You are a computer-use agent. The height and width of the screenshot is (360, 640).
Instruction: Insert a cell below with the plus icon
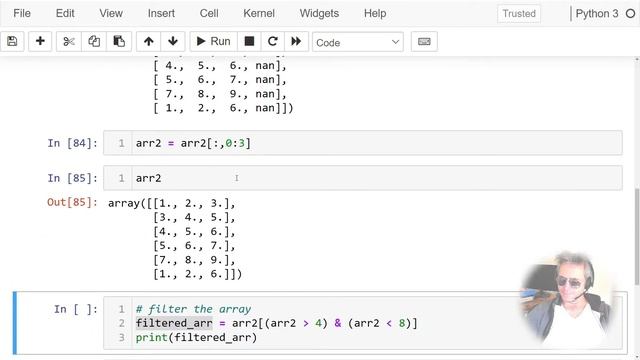(40, 42)
